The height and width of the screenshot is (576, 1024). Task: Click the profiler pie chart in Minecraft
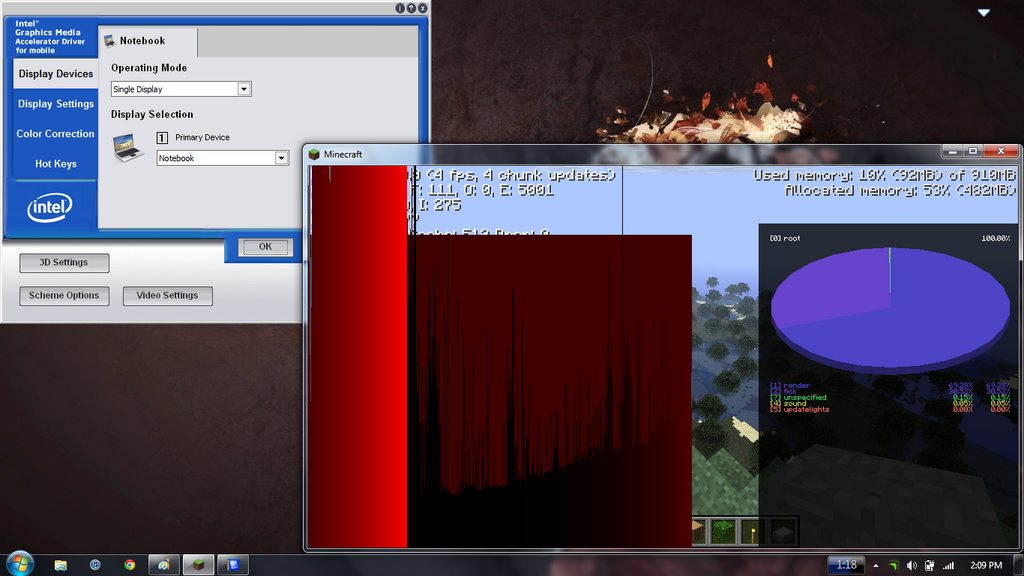pyautogui.click(x=890, y=309)
